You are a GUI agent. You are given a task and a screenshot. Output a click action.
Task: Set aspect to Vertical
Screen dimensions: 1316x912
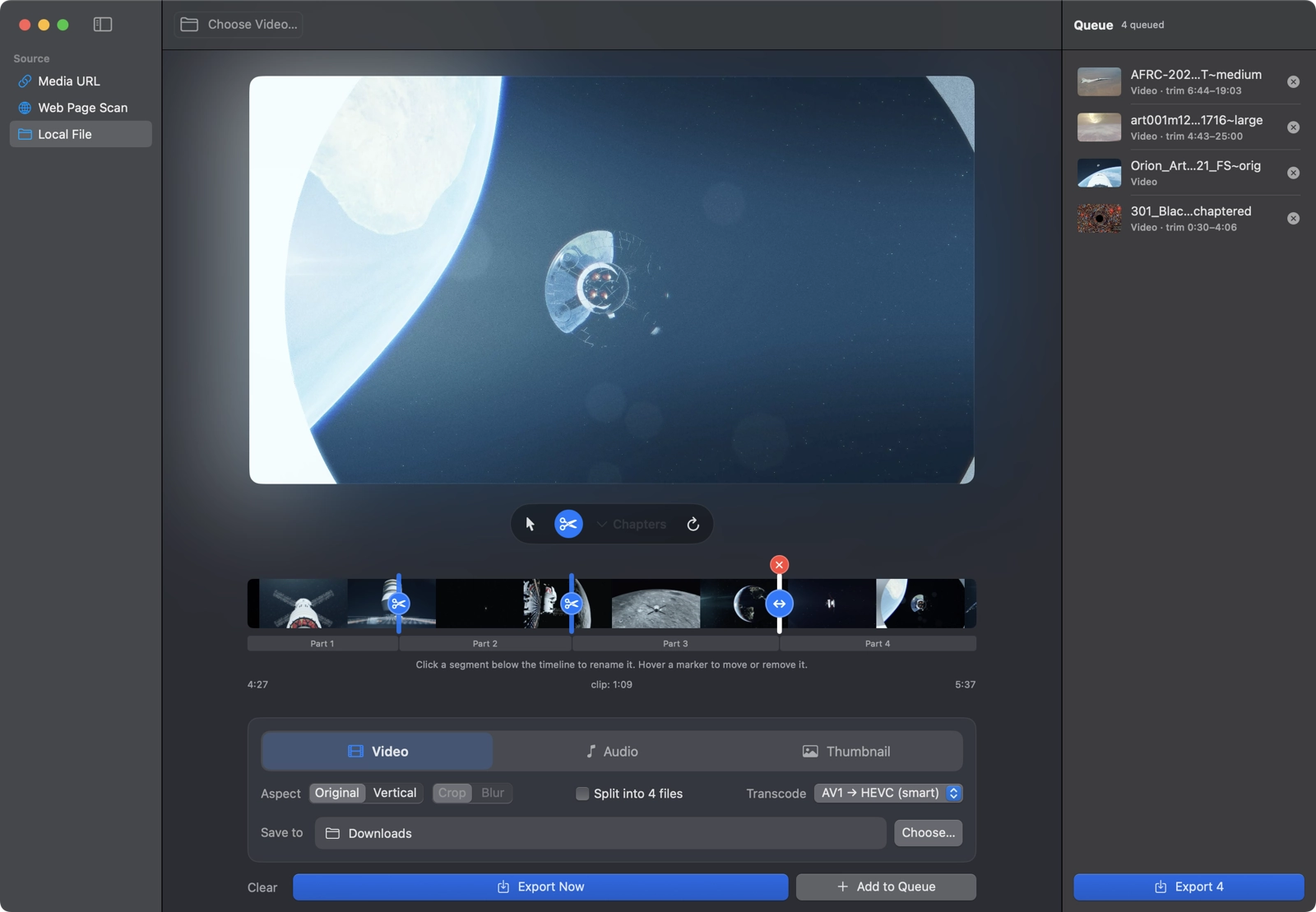[395, 793]
